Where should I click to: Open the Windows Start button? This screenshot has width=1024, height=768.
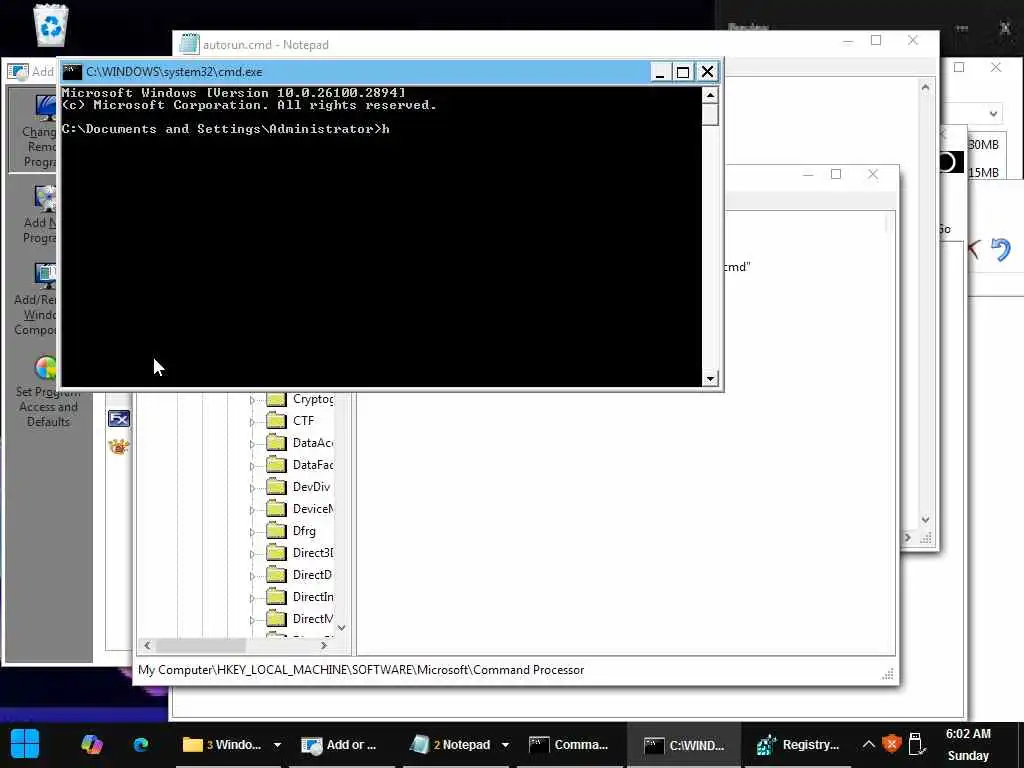25,744
